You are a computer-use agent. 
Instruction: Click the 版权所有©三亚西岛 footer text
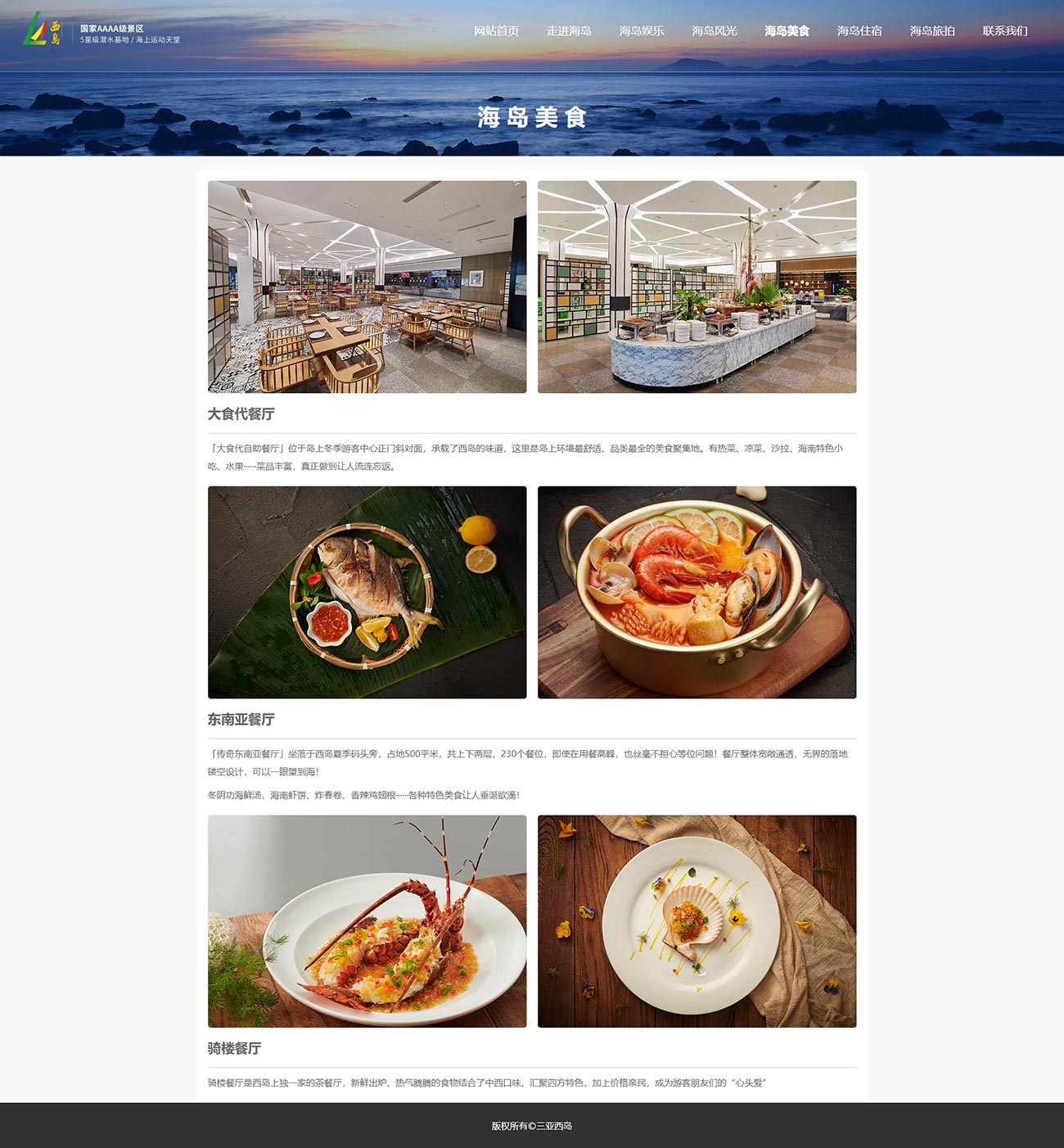click(x=532, y=1126)
